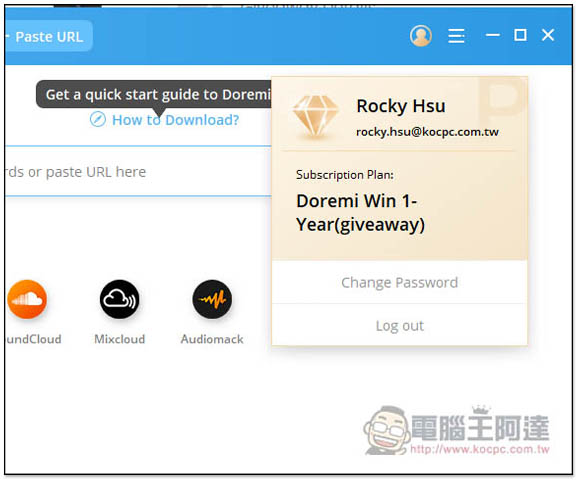
Task: Click the Subscription Plan: label
Action: coord(345,175)
